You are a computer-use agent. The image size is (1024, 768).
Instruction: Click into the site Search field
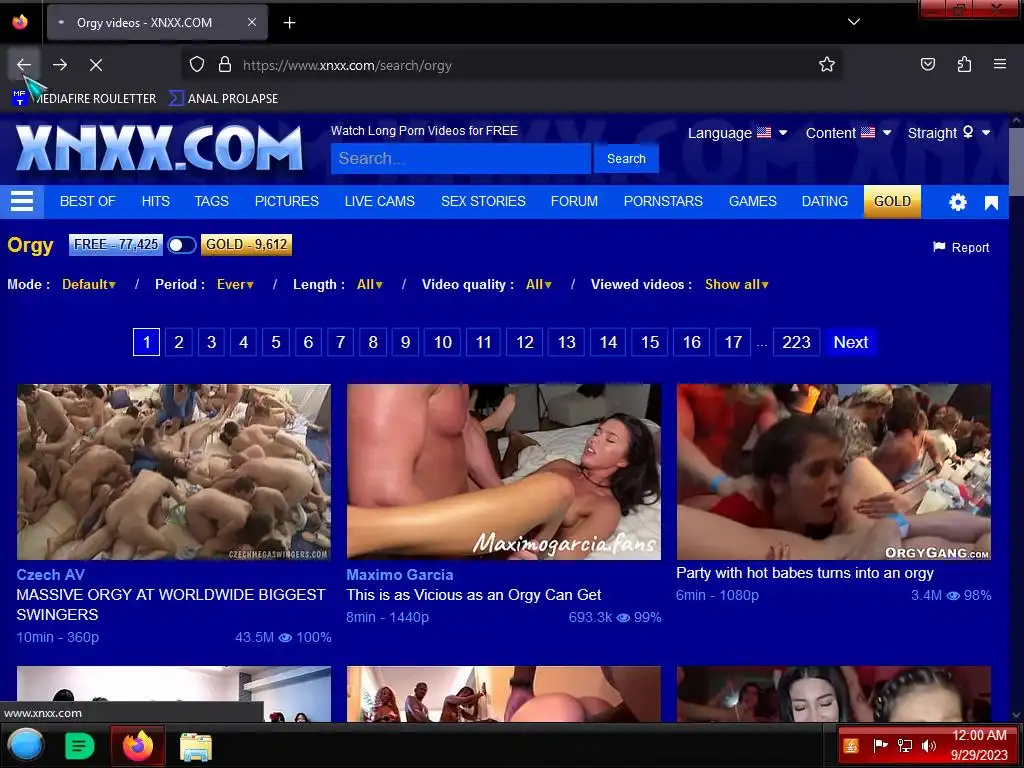[460, 159]
